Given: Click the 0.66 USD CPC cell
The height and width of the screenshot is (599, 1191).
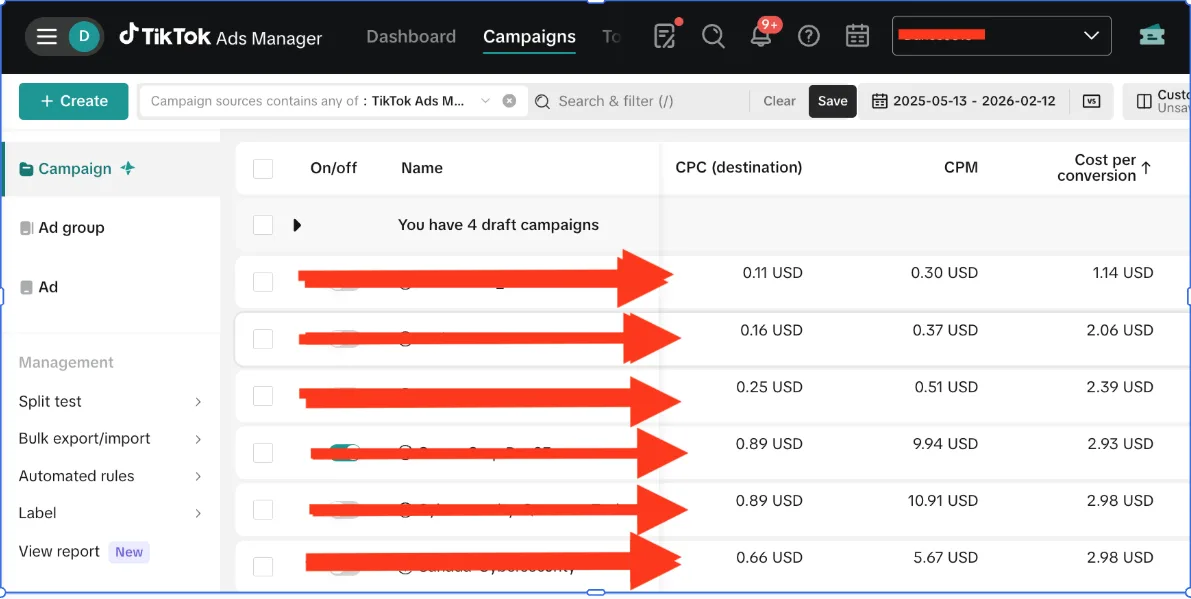Looking at the screenshot, I should coord(769,558).
